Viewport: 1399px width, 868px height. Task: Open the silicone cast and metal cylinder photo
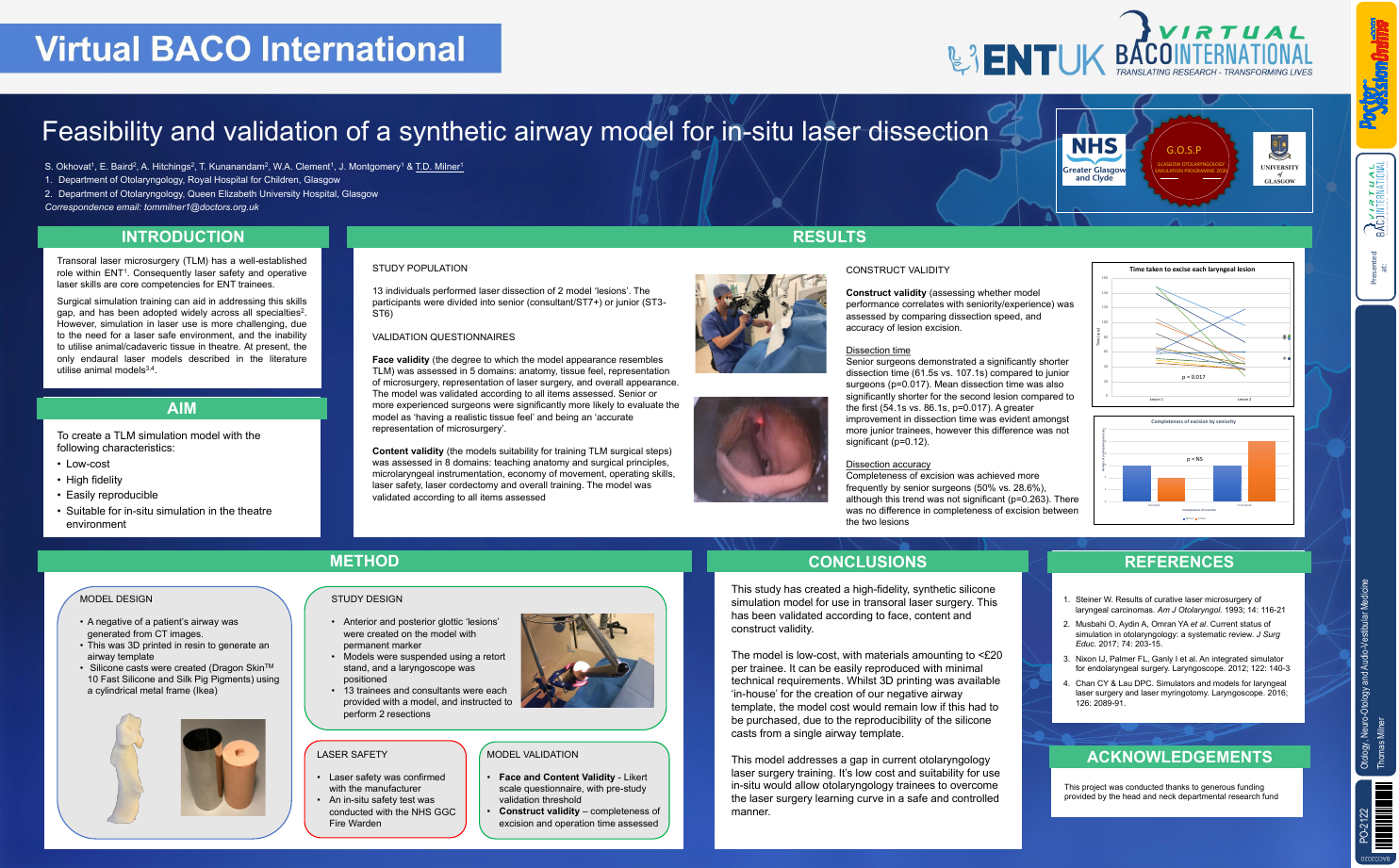(x=223, y=767)
